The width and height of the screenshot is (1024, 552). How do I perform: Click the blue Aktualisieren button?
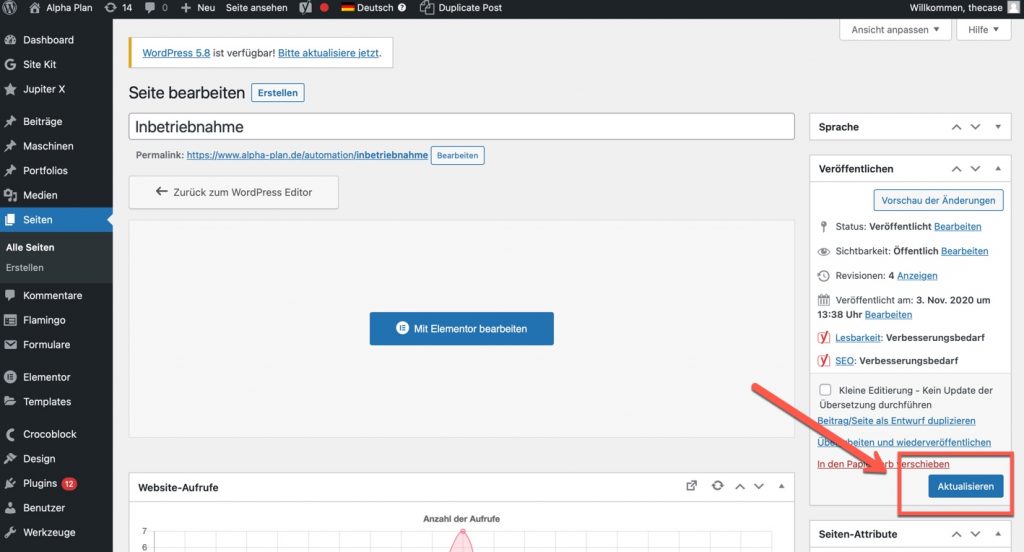(x=965, y=487)
